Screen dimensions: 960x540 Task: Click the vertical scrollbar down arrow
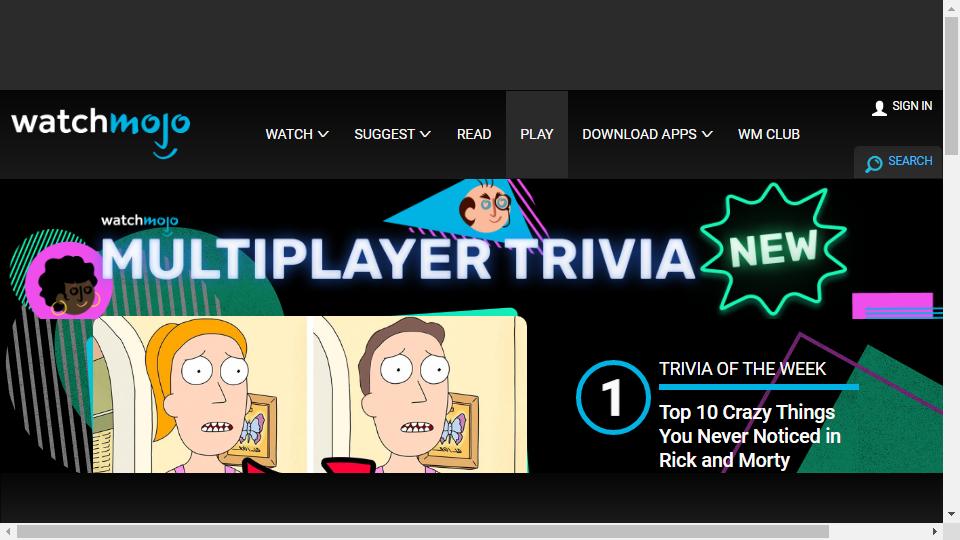(951, 515)
